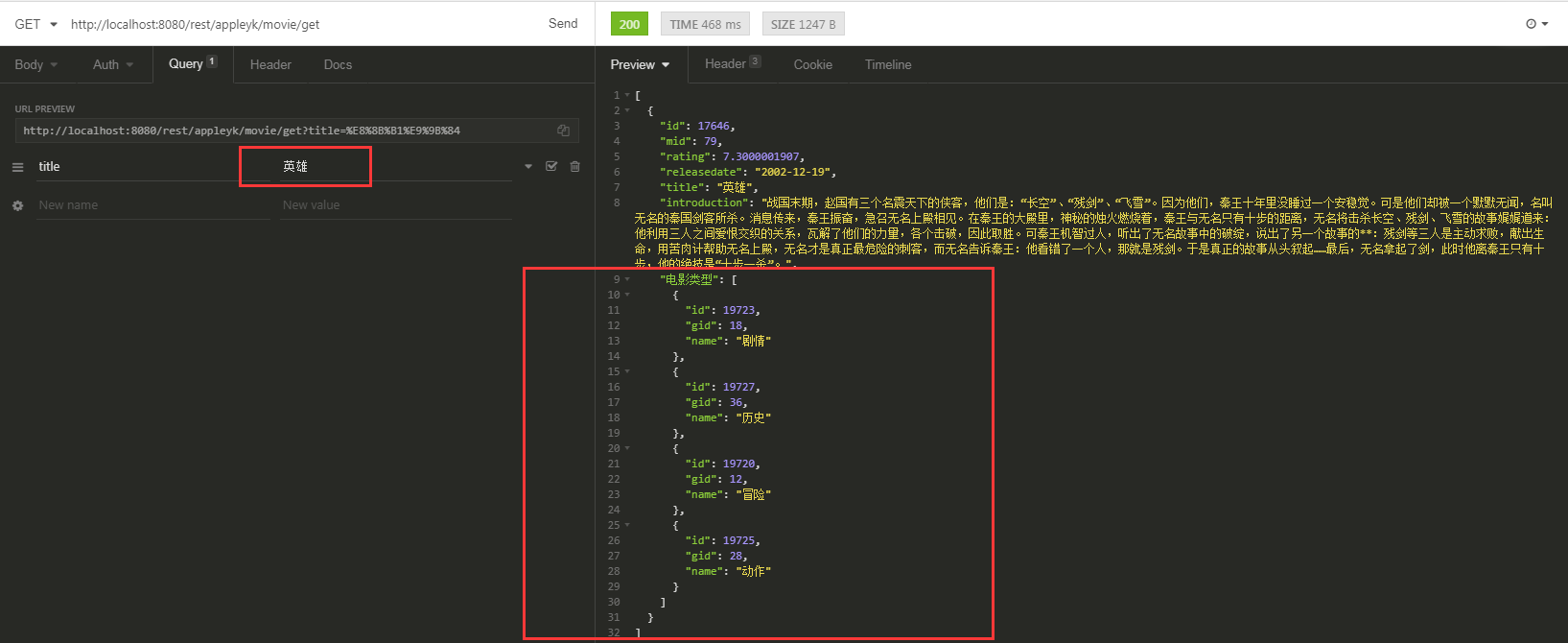This screenshot has height=643, width=1568.
Task: Click the "gid": 28 line
Action: (716, 556)
